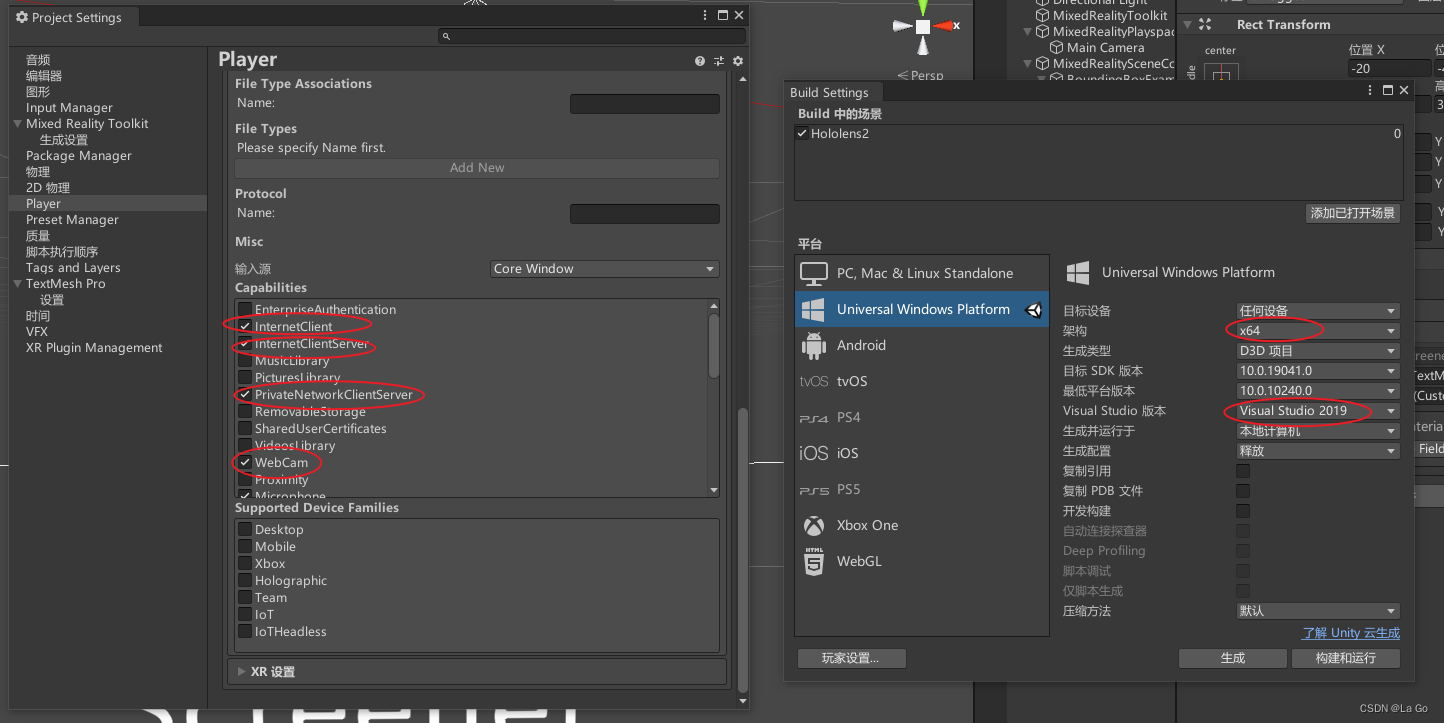The image size is (1444, 723).
Task: Select Main Camera in hierarchy
Action: (1105, 47)
